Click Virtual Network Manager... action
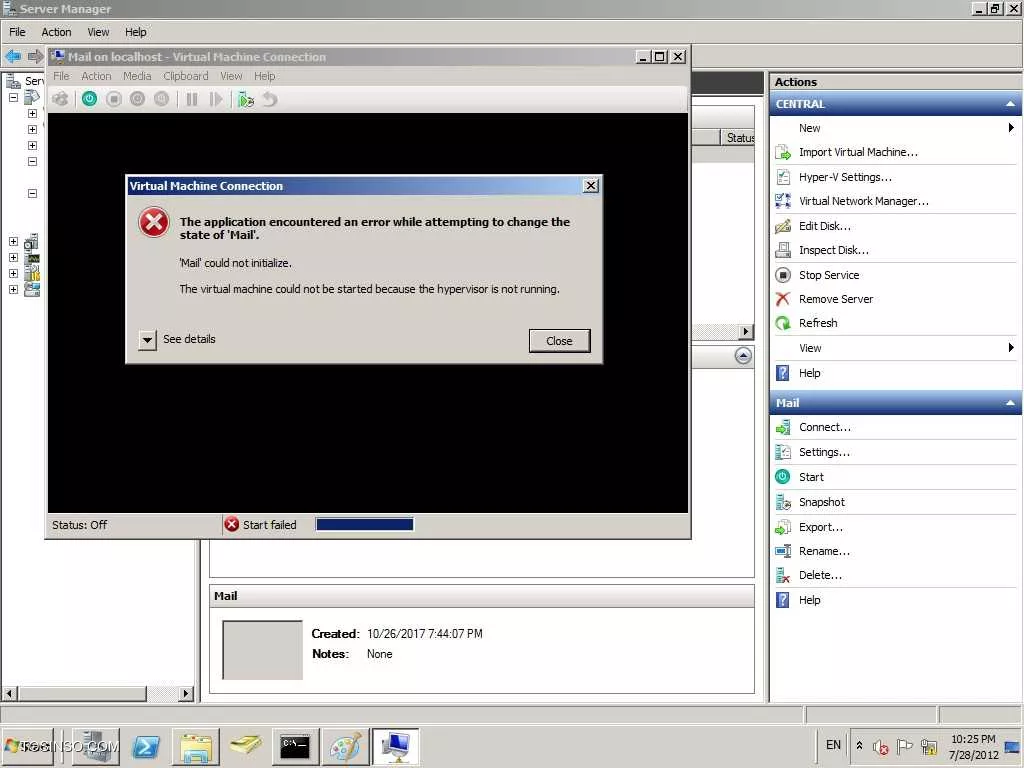 point(863,201)
